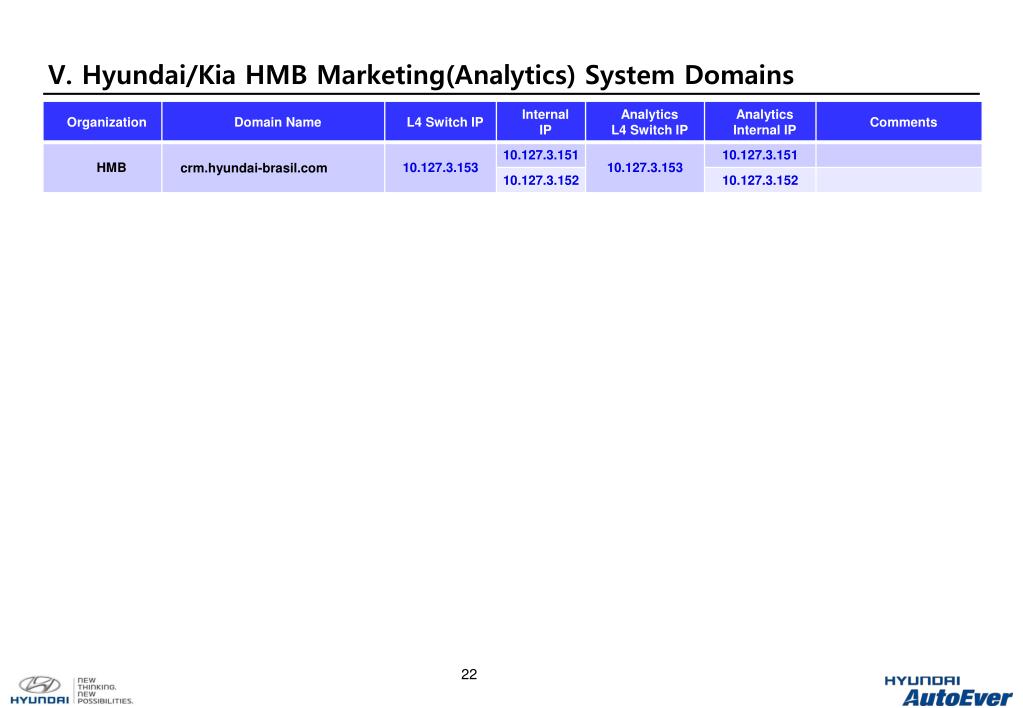1023x708 pixels.
Task: Click the crm.hyundai-brasil.com domain cell
Action: pyautogui.click(x=273, y=168)
